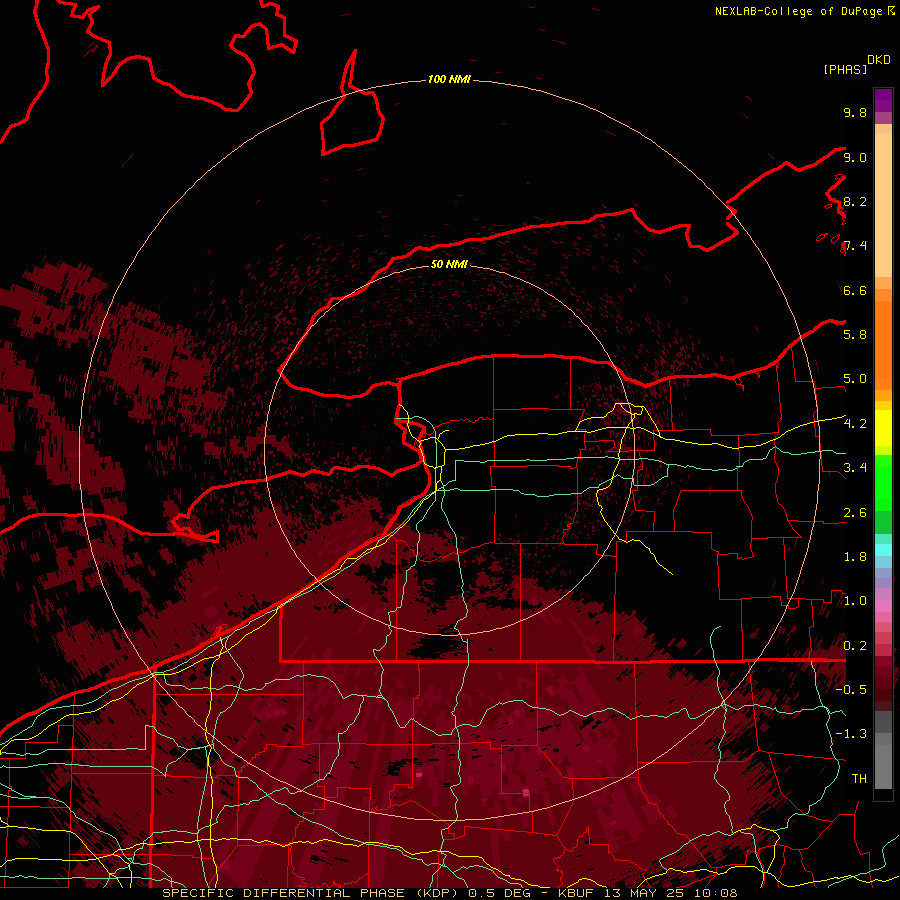
Task: Click the 1.0 legend value
Action: (855, 600)
